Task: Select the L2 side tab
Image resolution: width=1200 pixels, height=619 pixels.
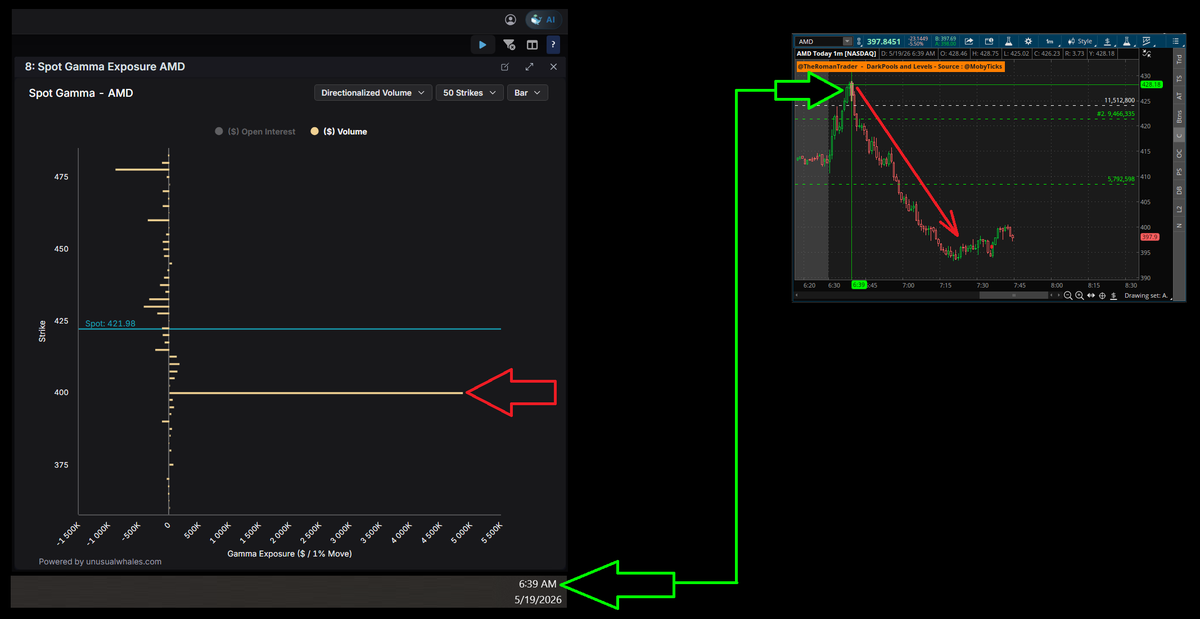Action: tap(1179, 208)
